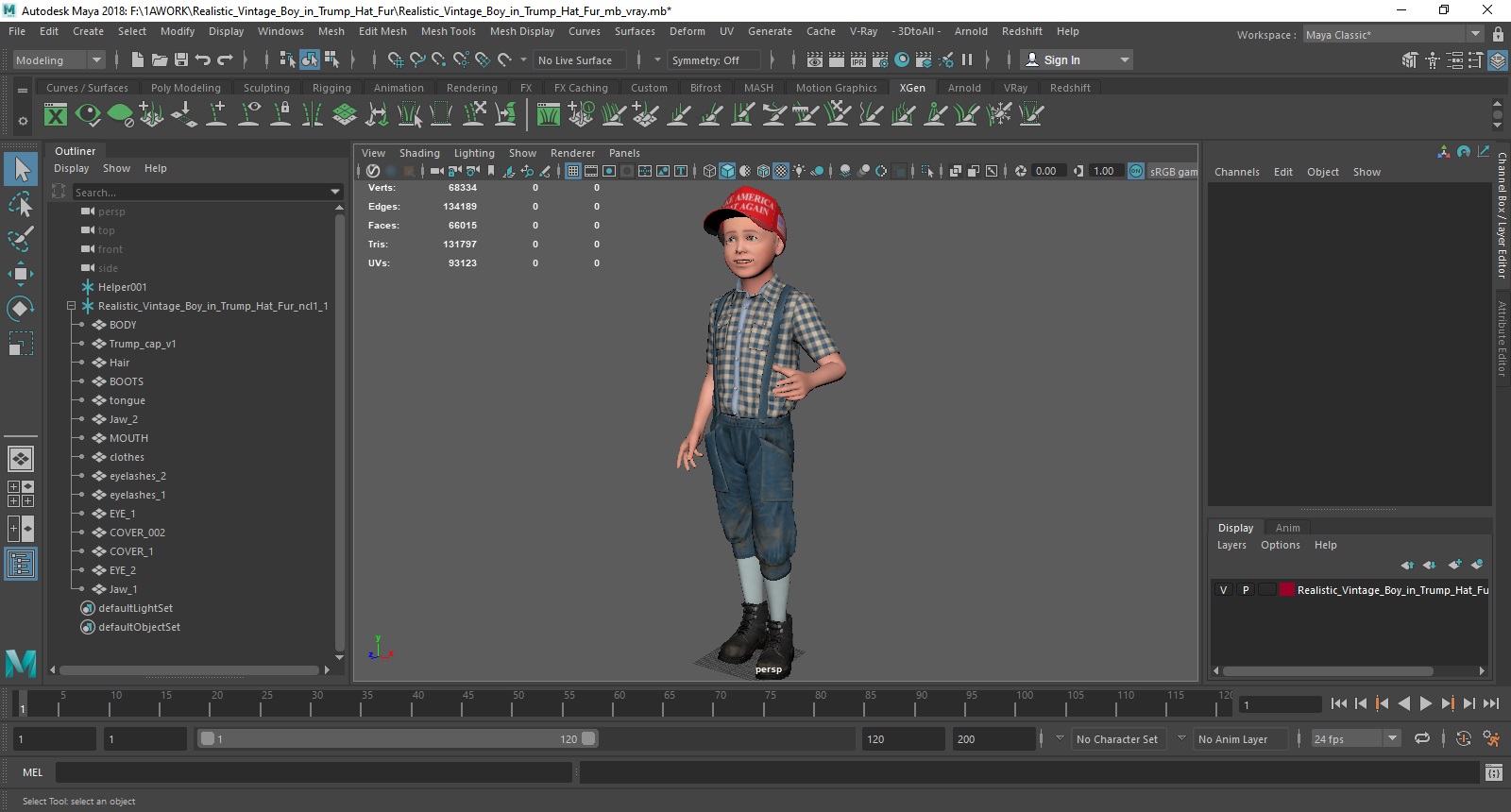
Task: Toggle auto keyframe icon
Action: [x=1464, y=738]
